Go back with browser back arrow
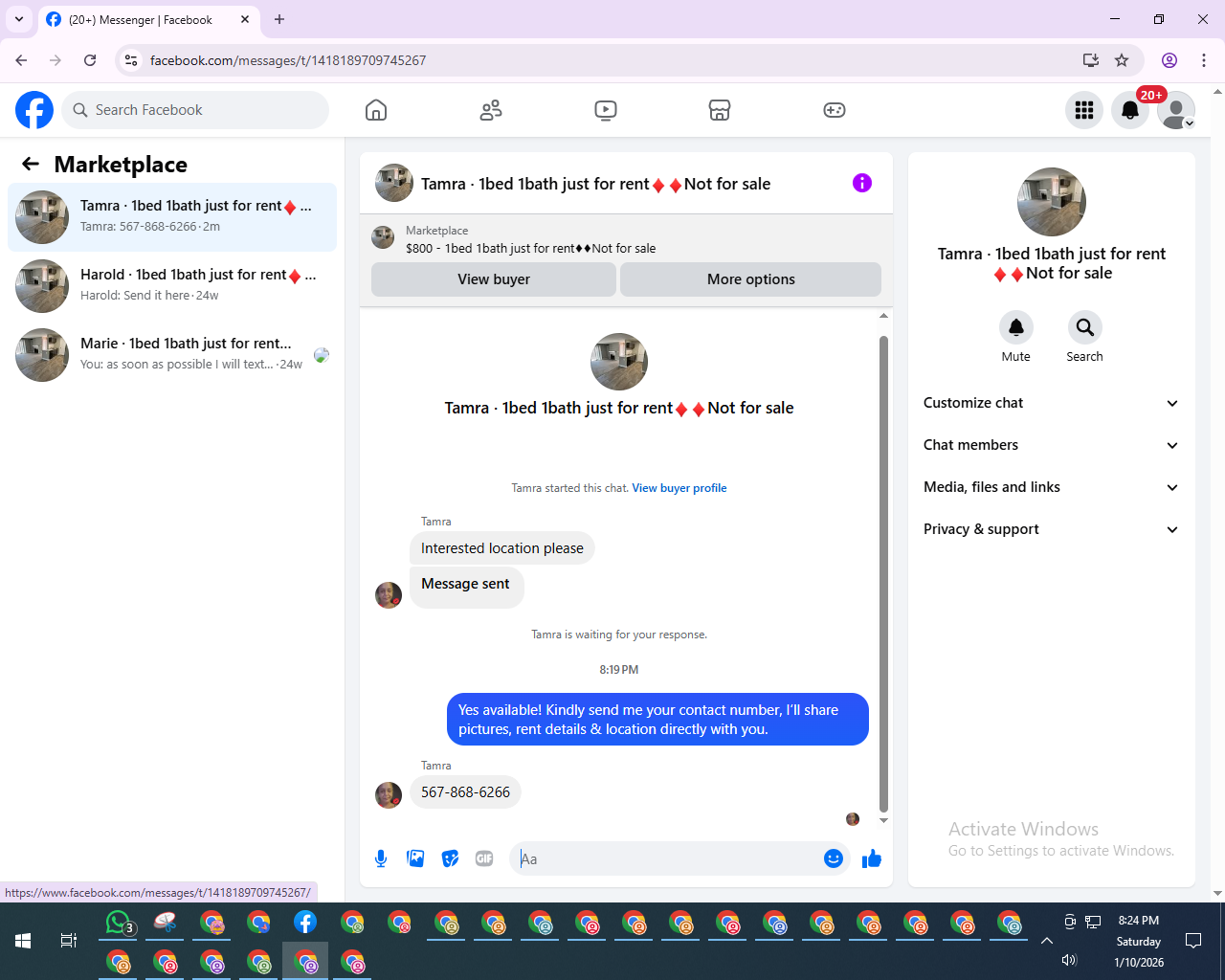The height and width of the screenshot is (980, 1225). click(x=21, y=60)
